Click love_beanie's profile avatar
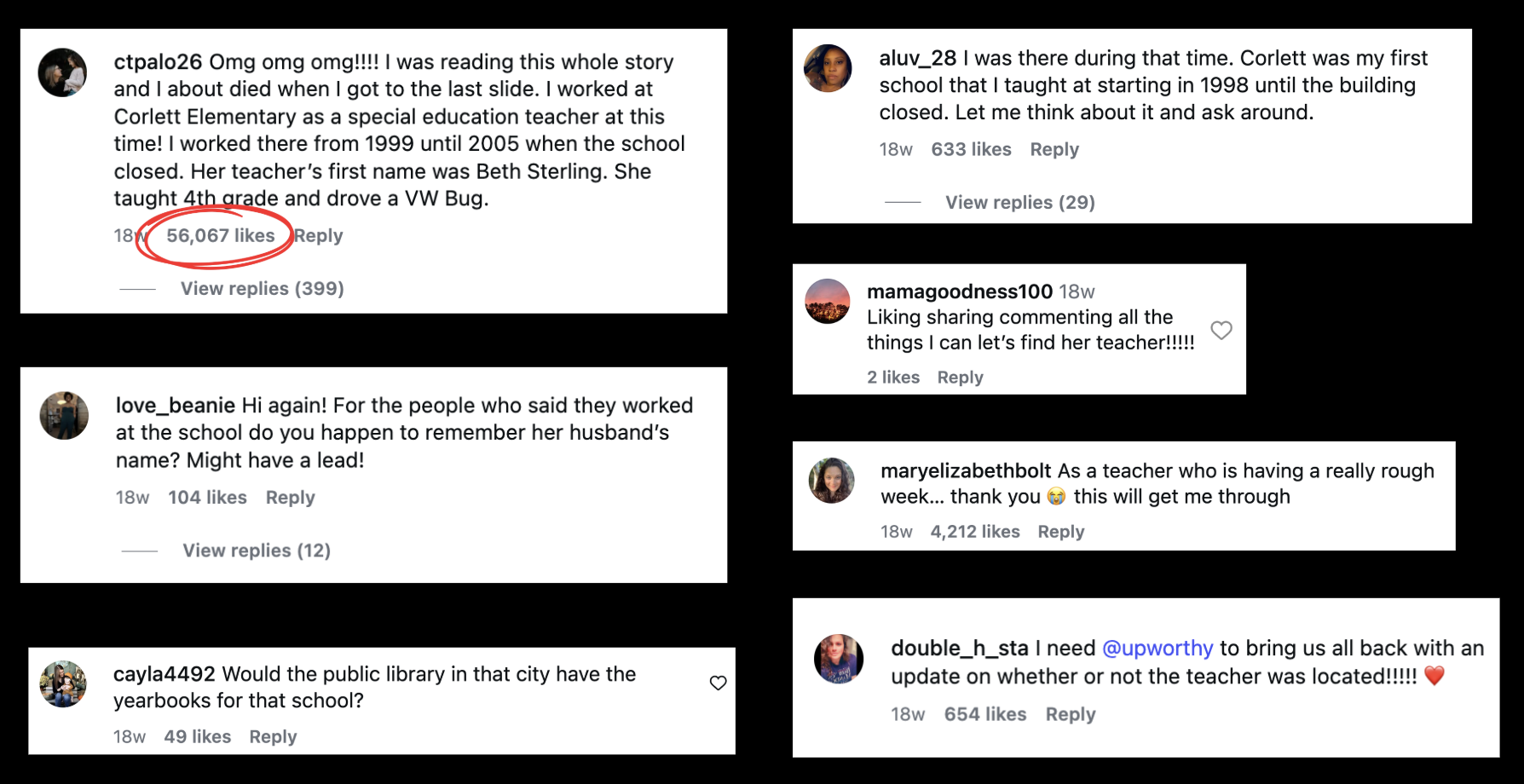 click(x=64, y=416)
